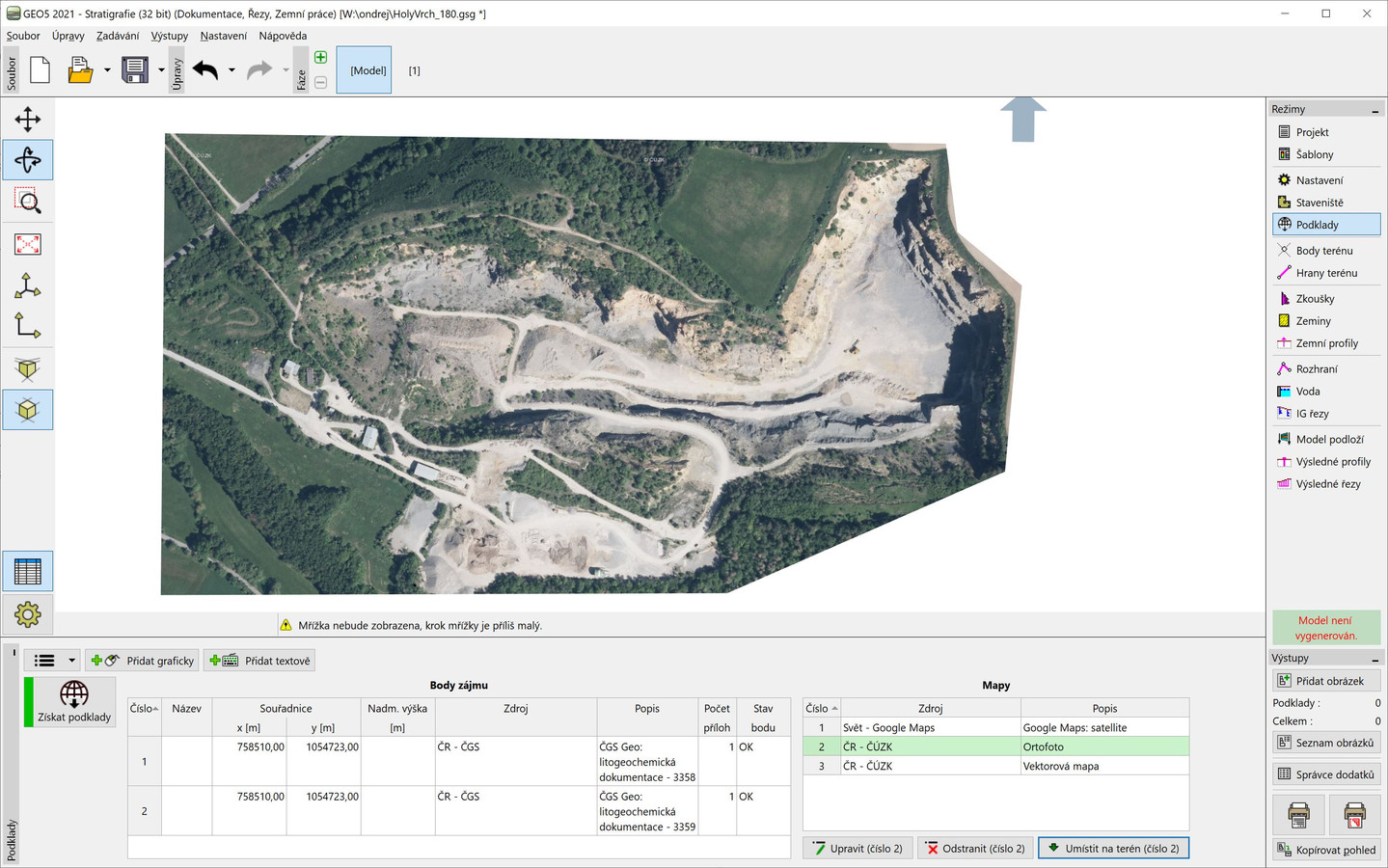Click the green plus add phase icon
1388x868 pixels.
tap(320, 58)
